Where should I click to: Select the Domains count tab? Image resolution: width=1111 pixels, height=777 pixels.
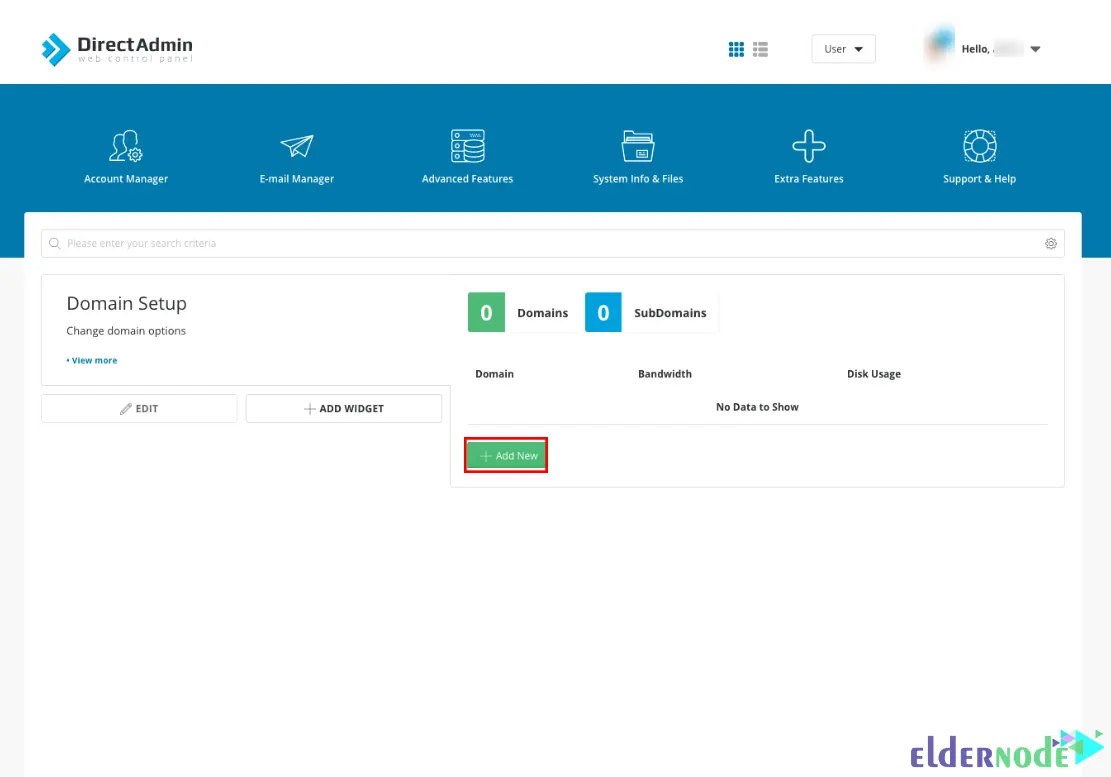(522, 313)
